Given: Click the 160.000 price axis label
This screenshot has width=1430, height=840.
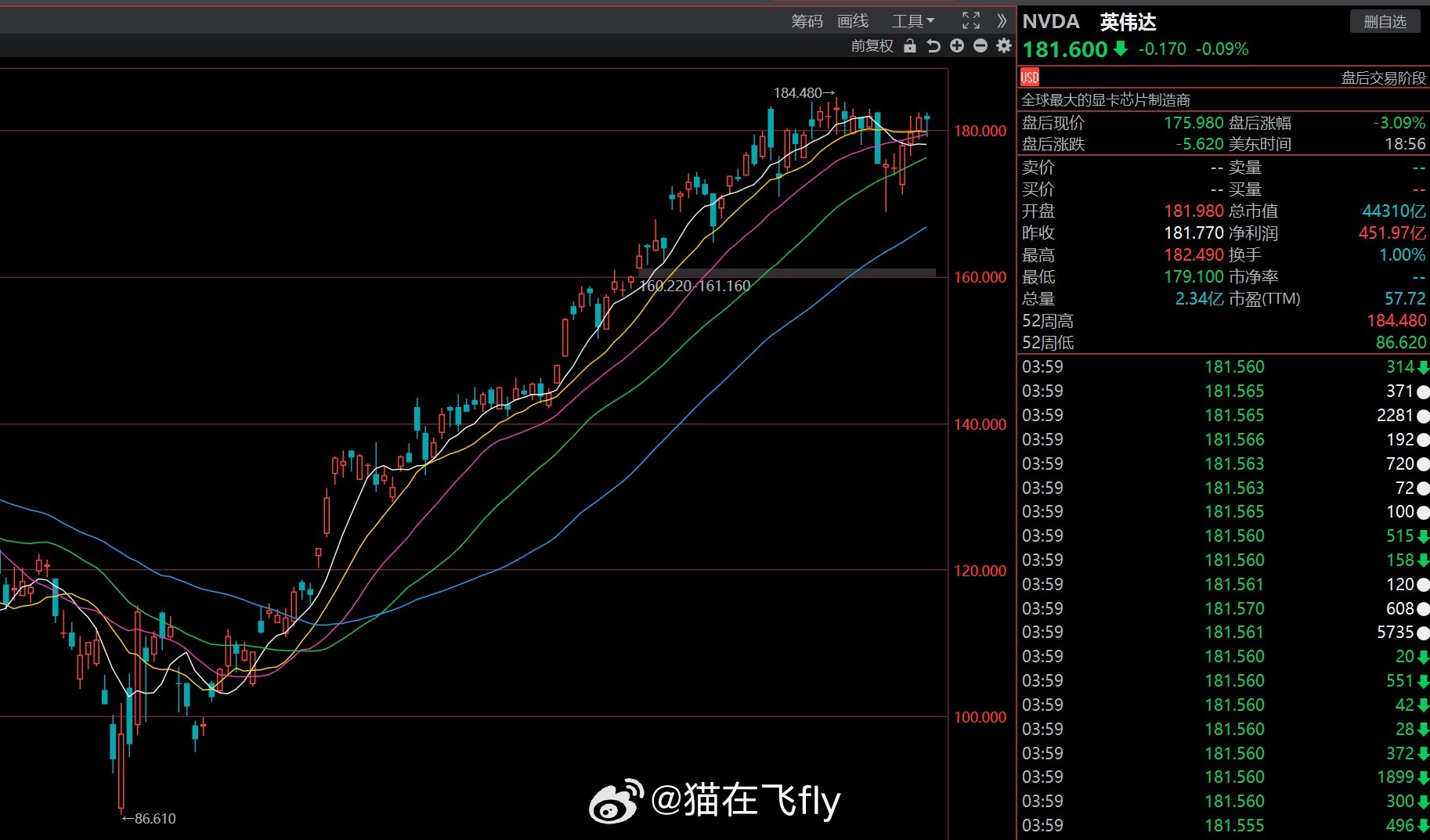Looking at the screenshot, I should click(980, 278).
